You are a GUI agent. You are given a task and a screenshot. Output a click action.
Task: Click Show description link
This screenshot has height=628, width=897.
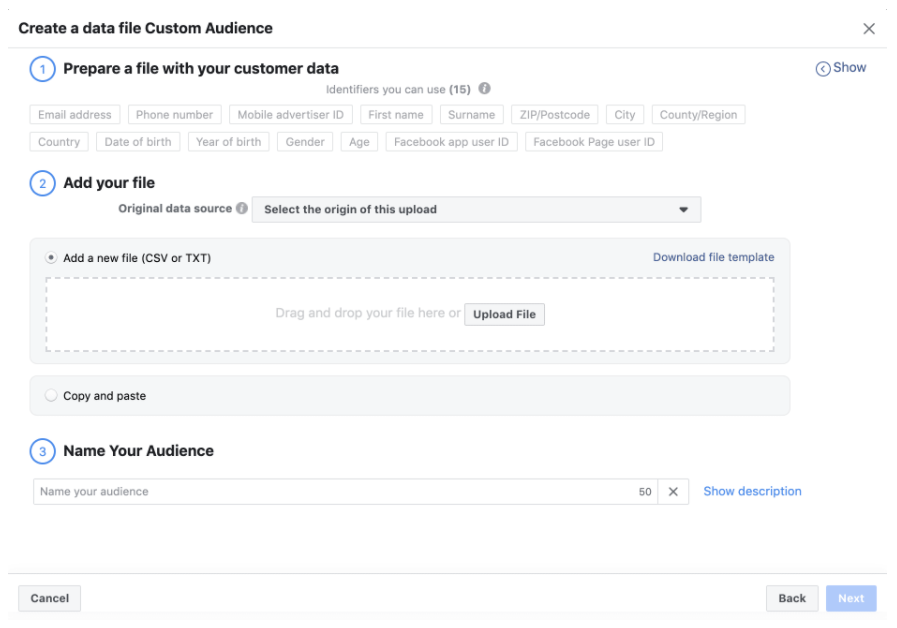pos(752,491)
